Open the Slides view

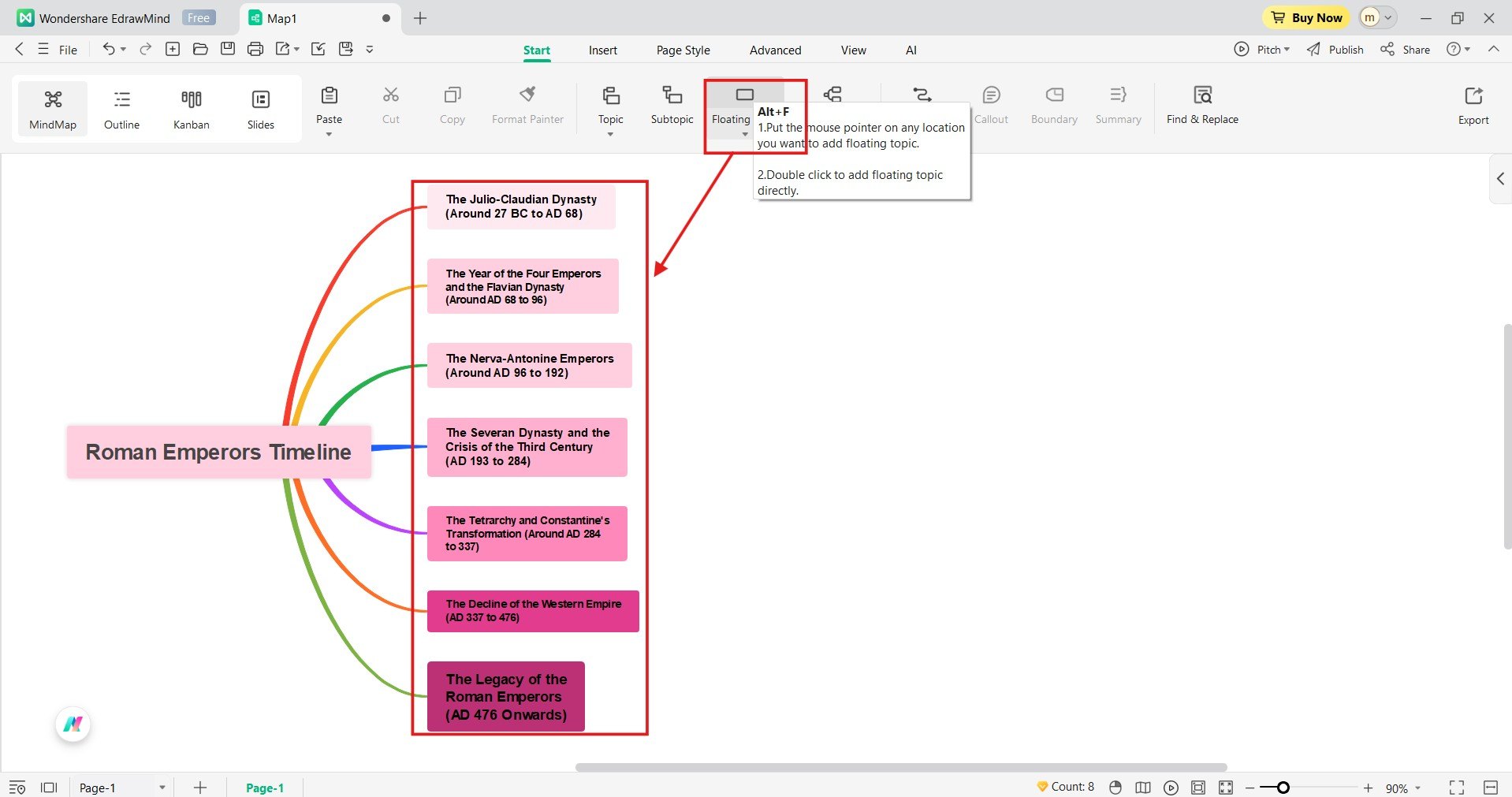(x=260, y=108)
